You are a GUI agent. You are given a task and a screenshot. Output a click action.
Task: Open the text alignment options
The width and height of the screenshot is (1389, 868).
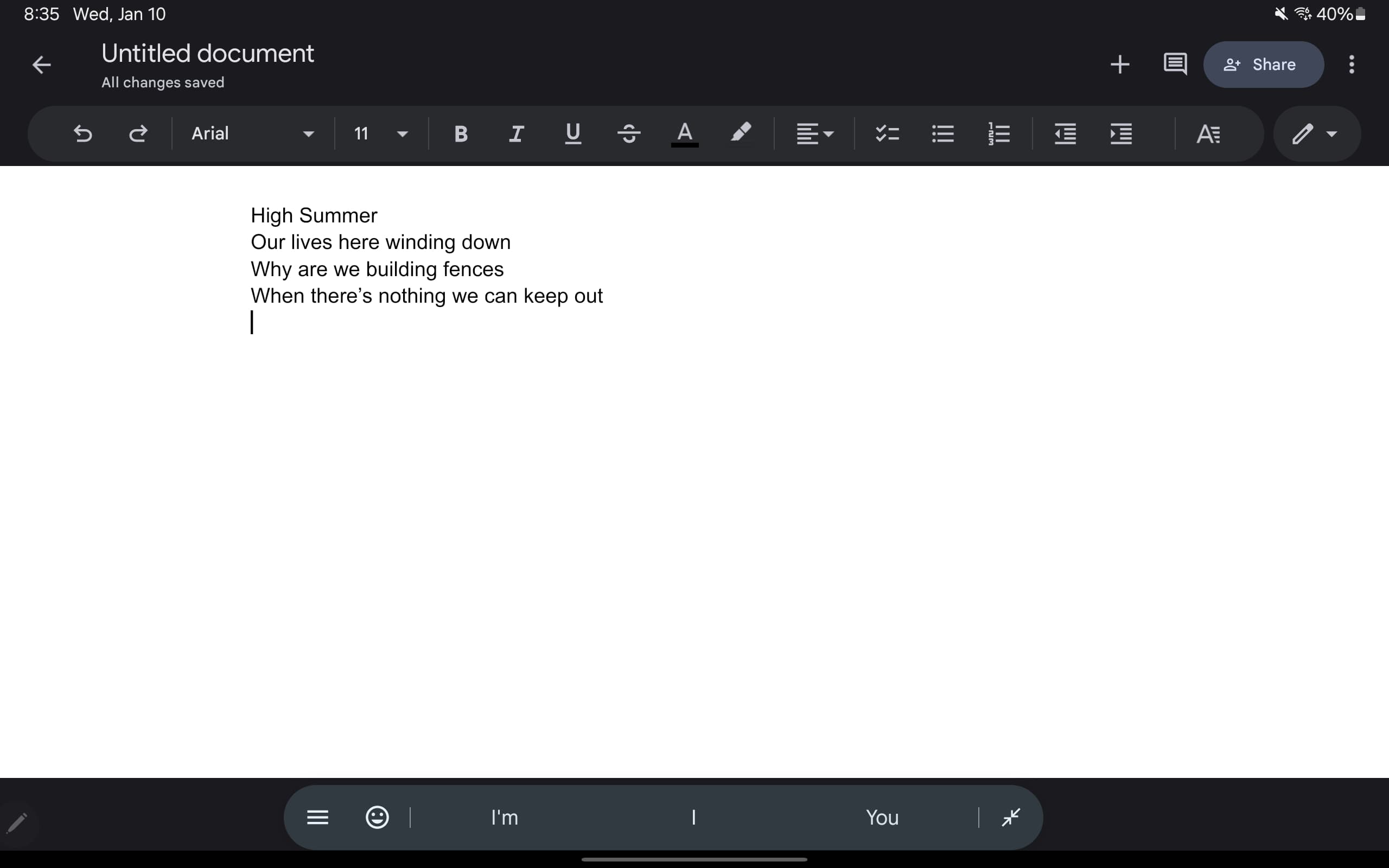point(814,133)
